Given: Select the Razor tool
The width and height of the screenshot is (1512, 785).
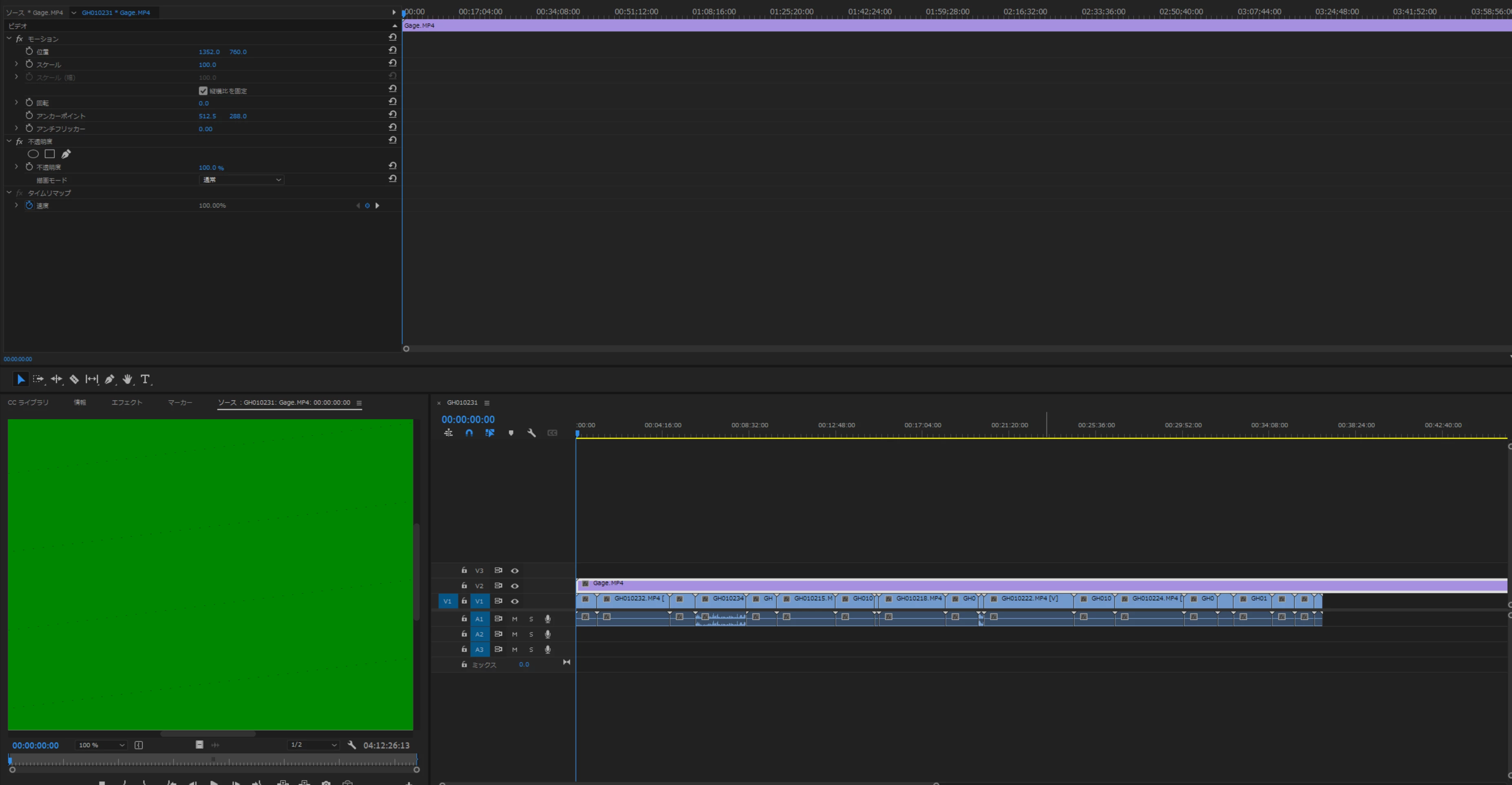Looking at the screenshot, I should coord(74,379).
